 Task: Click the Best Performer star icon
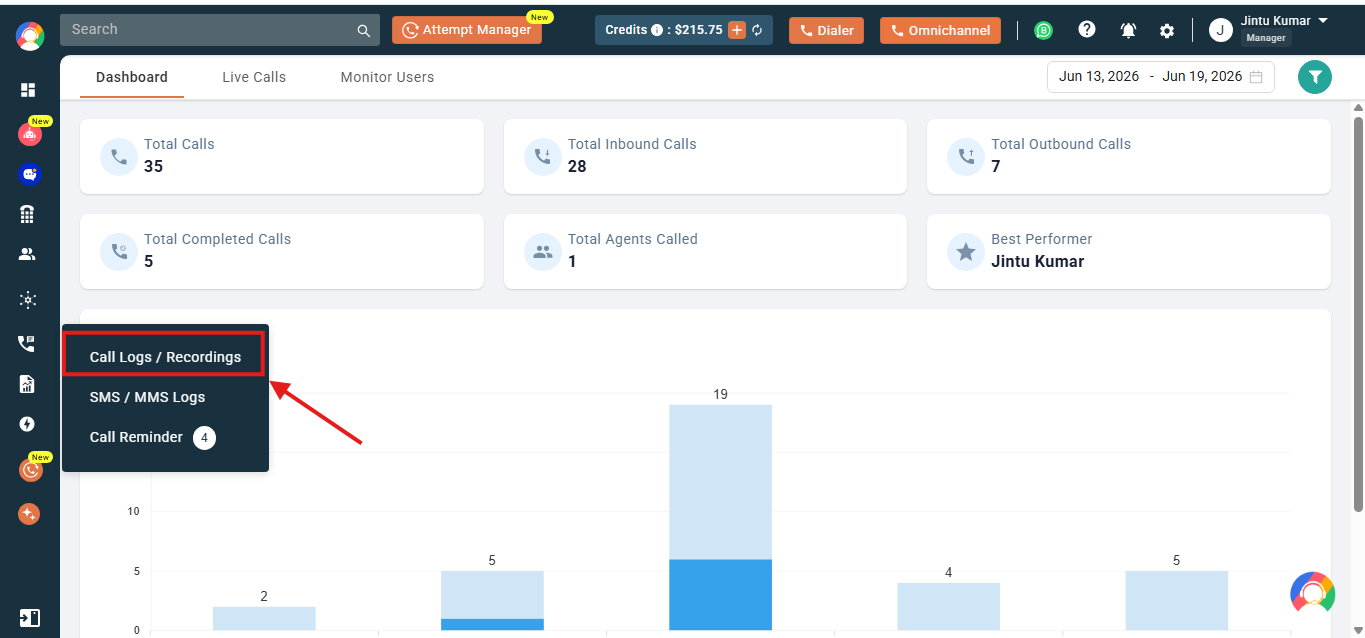[x=966, y=252]
